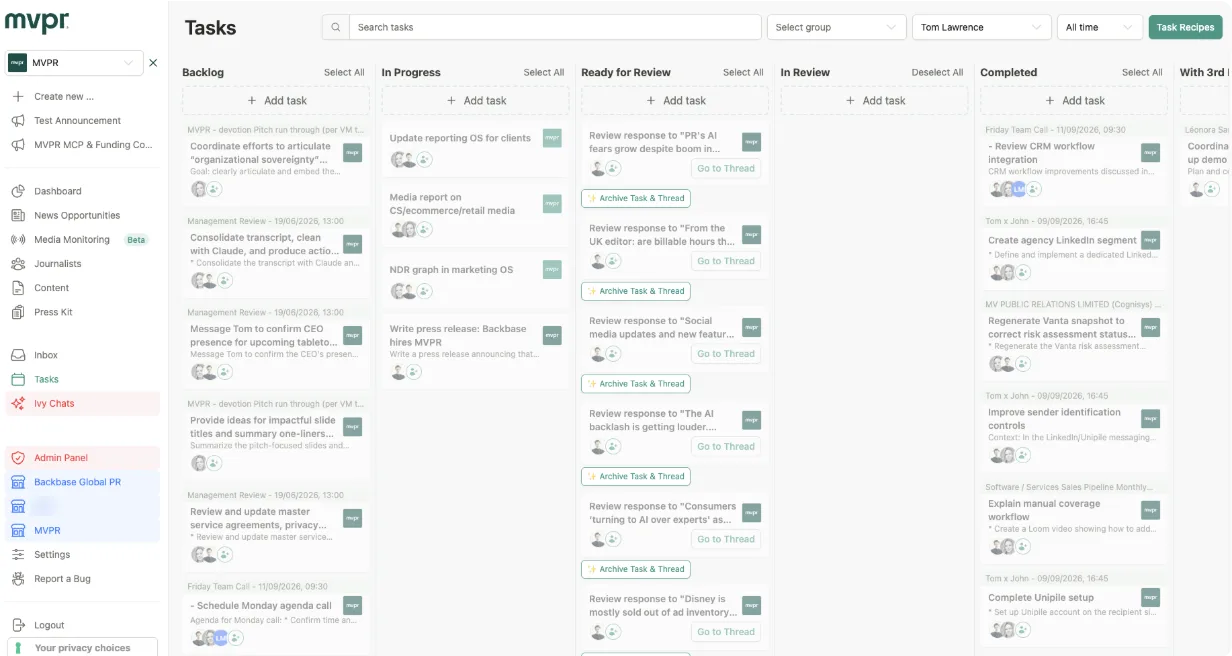The height and width of the screenshot is (656, 1232).
Task: Click MVPR badge on Create agency LinkedIn segment
Action: [x=1151, y=240]
